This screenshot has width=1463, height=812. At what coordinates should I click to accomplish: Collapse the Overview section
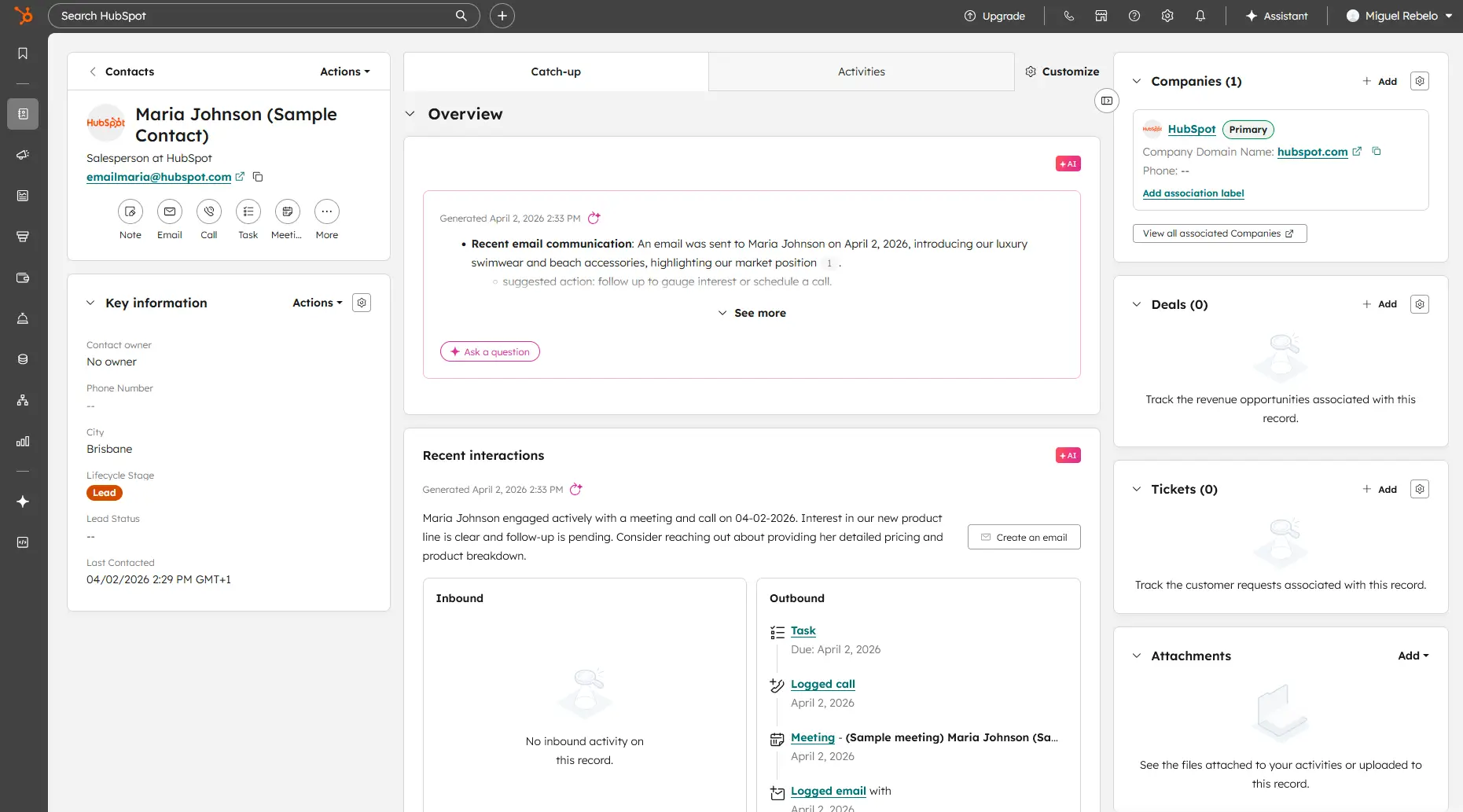click(x=410, y=114)
